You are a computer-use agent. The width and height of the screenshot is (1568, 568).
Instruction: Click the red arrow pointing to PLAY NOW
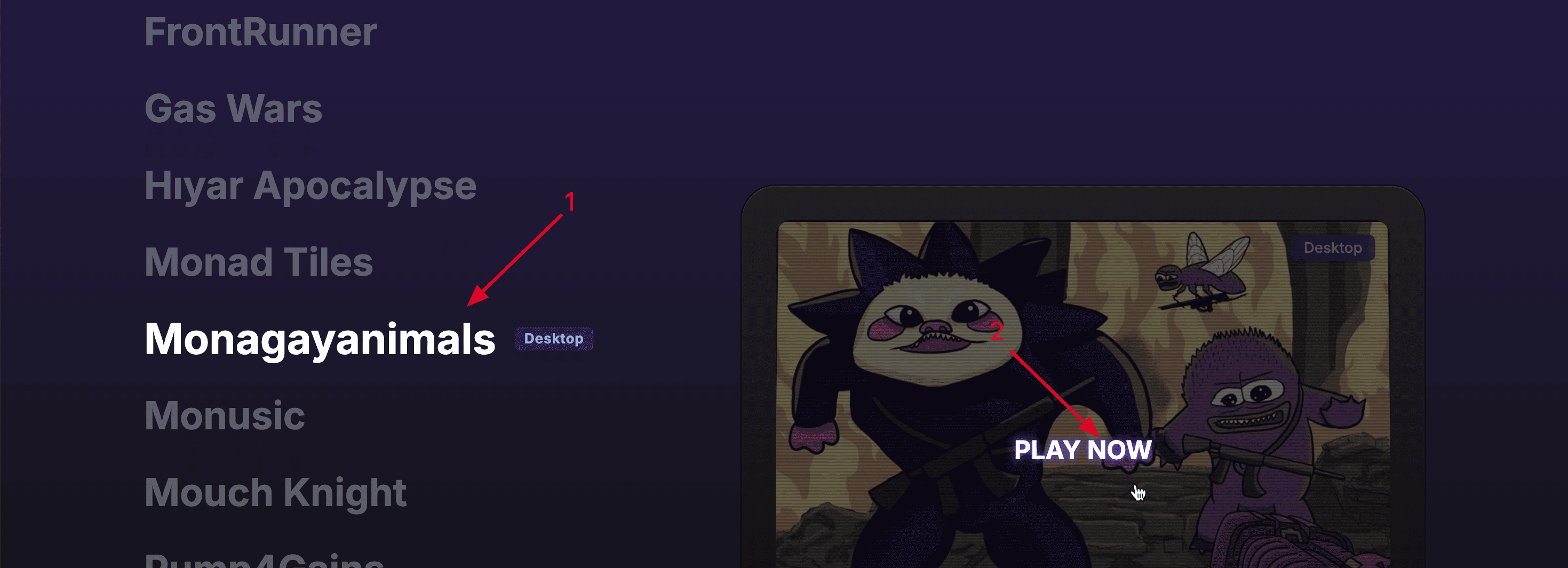1055,393
